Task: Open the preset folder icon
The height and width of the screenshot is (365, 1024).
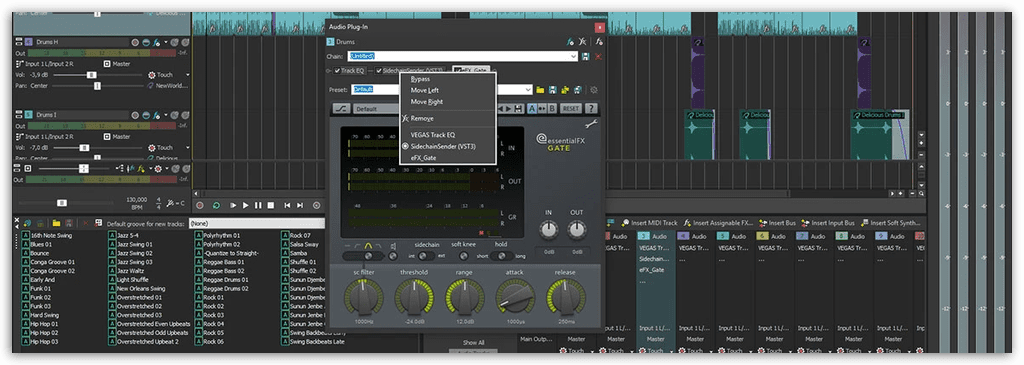Action: [540, 89]
